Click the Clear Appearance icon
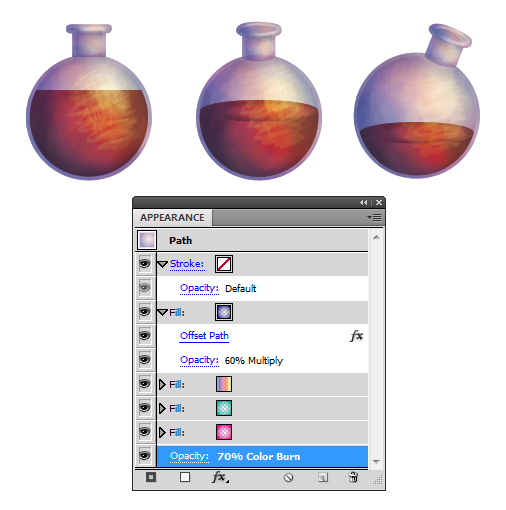Viewport: 506px width, 510px height. click(288, 477)
